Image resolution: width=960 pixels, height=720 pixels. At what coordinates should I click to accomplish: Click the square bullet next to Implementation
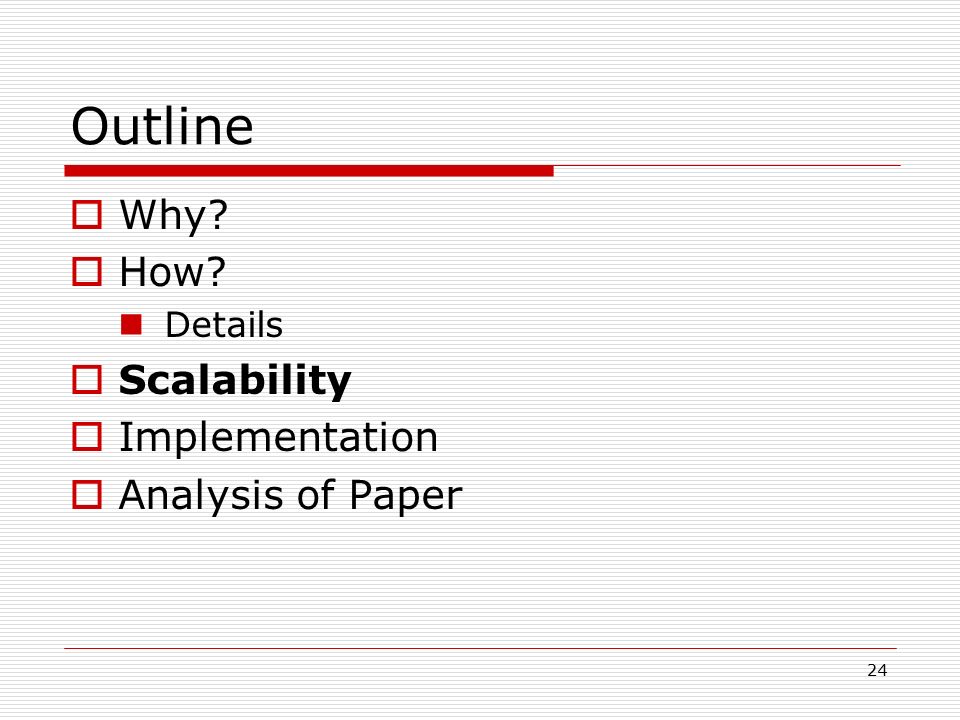coord(87,437)
